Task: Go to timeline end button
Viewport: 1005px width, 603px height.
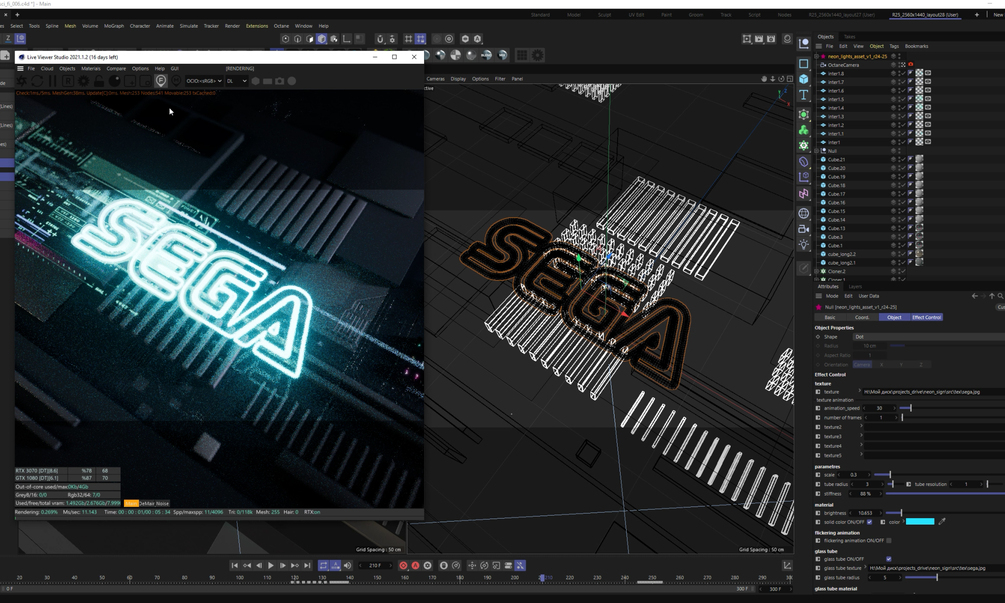Action: (307, 565)
